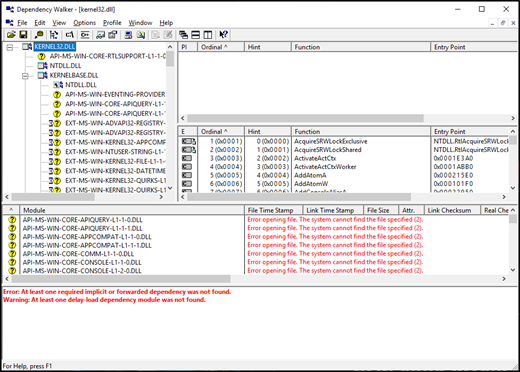Click the Save toolbar icon
Viewport: 520px width, 372px height.
point(23,35)
